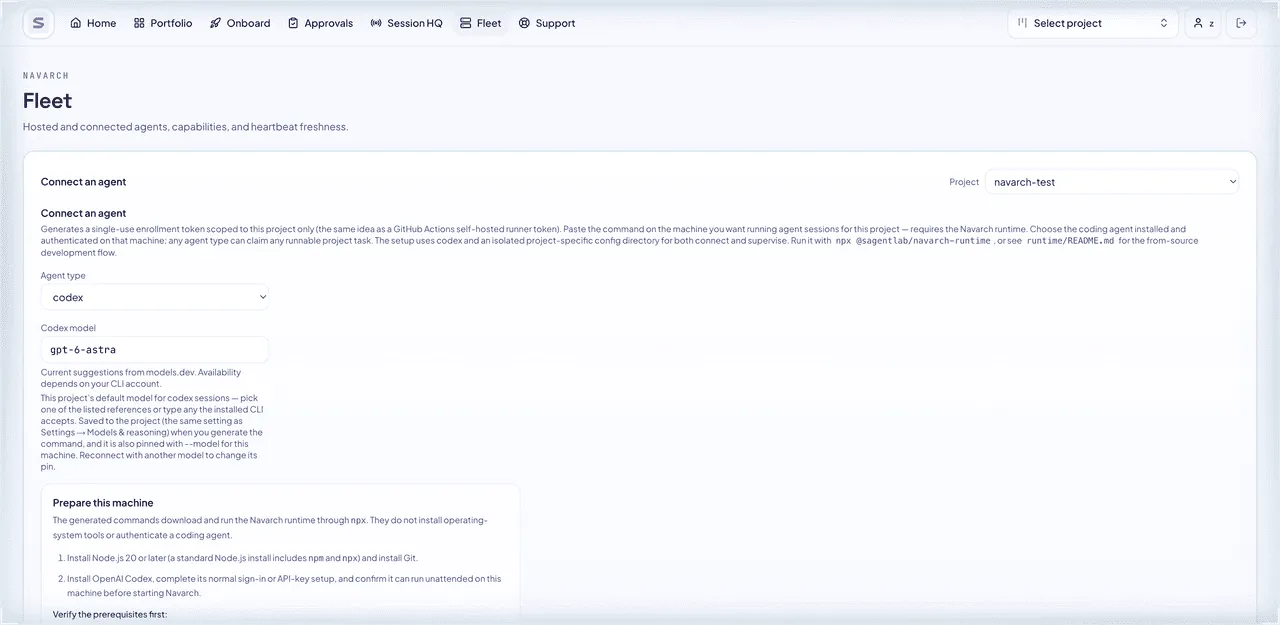Image resolution: width=1280 pixels, height=625 pixels.
Task: Click the Fleet page heading
Action: point(48,101)
